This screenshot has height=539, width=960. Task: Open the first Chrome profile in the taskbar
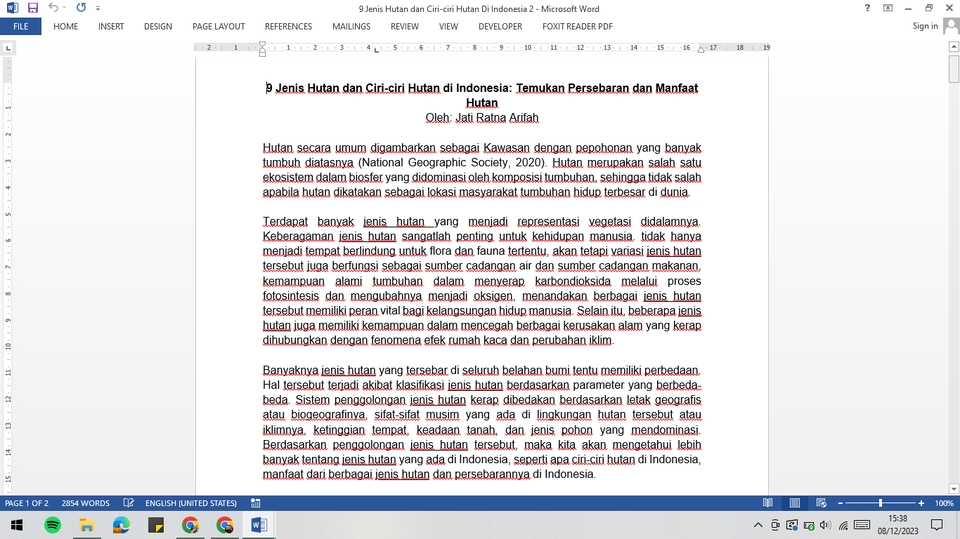(x=190, y=525)
